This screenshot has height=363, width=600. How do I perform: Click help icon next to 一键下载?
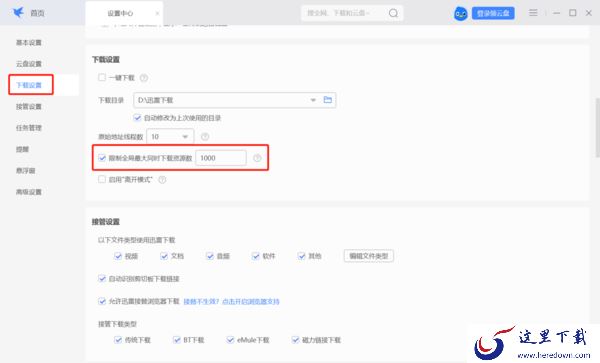point(143,78)
